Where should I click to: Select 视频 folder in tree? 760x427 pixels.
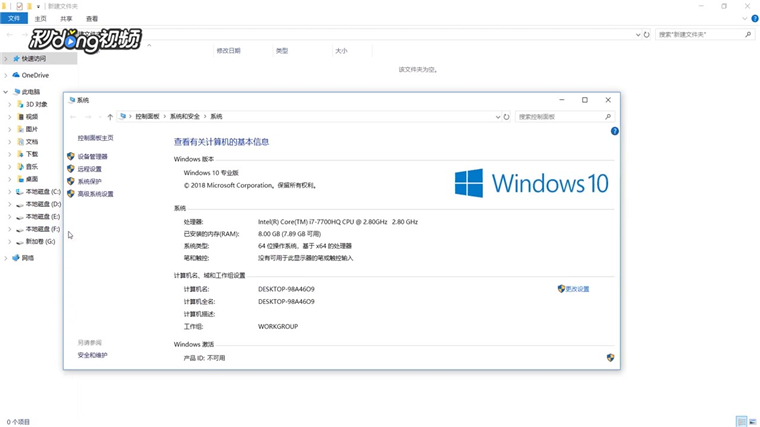tap(32, 117)
